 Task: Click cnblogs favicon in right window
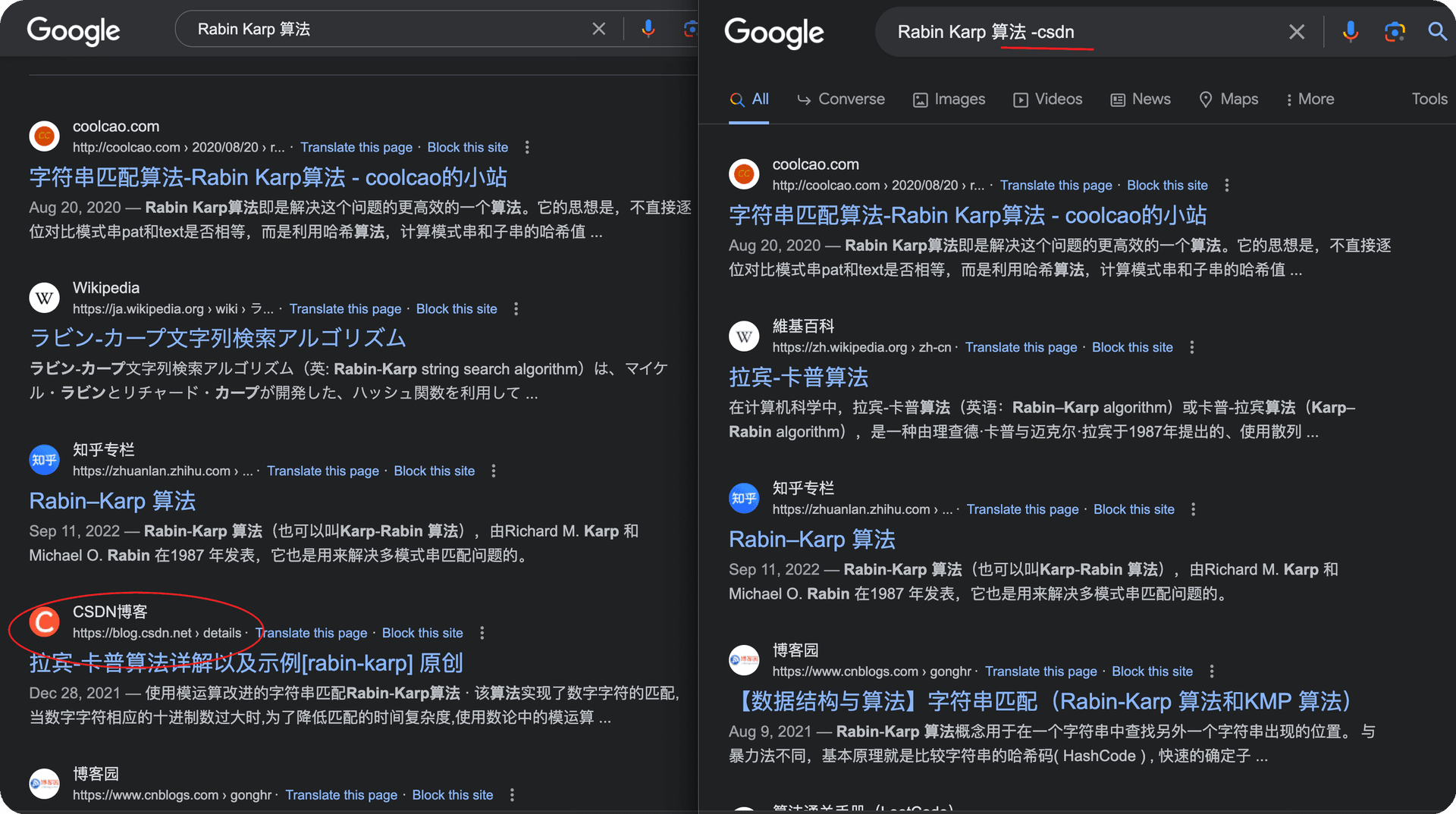pyautogui.click(x=744, y=661)
